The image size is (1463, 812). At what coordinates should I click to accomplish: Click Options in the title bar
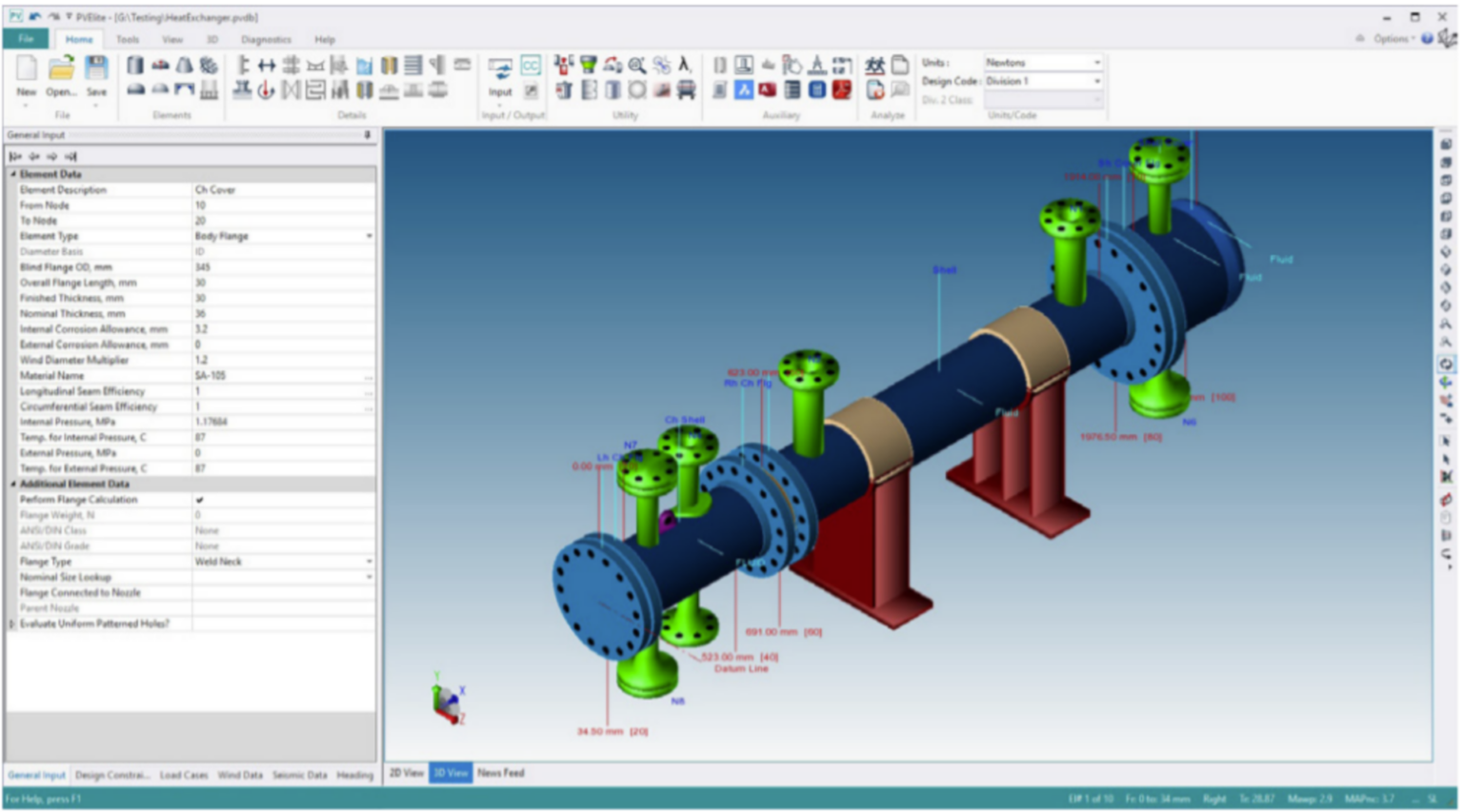coord(1390,39)
